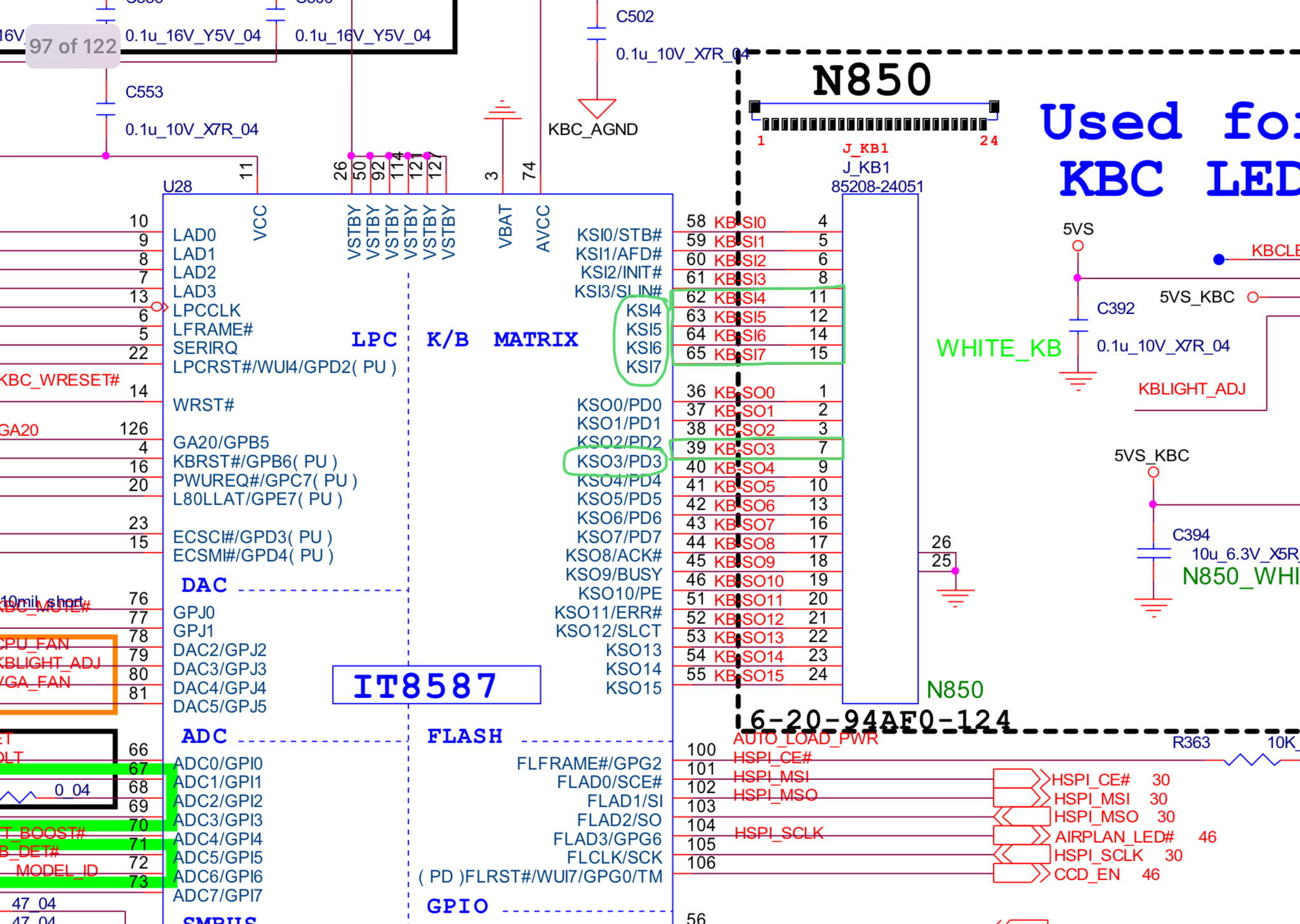Click the 85208-24051 part number
The image size is (1300, 924).
click(877, 187)
